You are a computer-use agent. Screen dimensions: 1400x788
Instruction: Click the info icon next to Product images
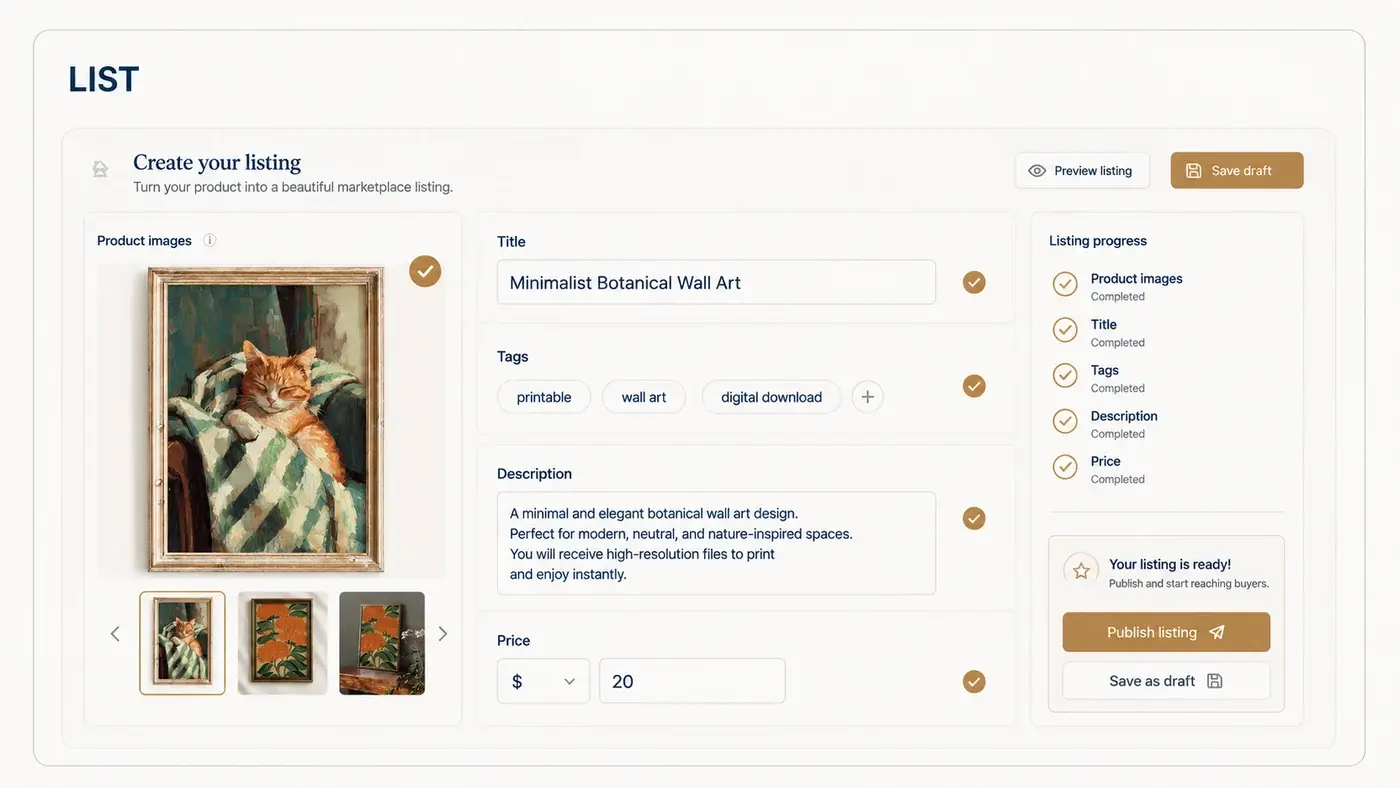[x=210, y=240]
